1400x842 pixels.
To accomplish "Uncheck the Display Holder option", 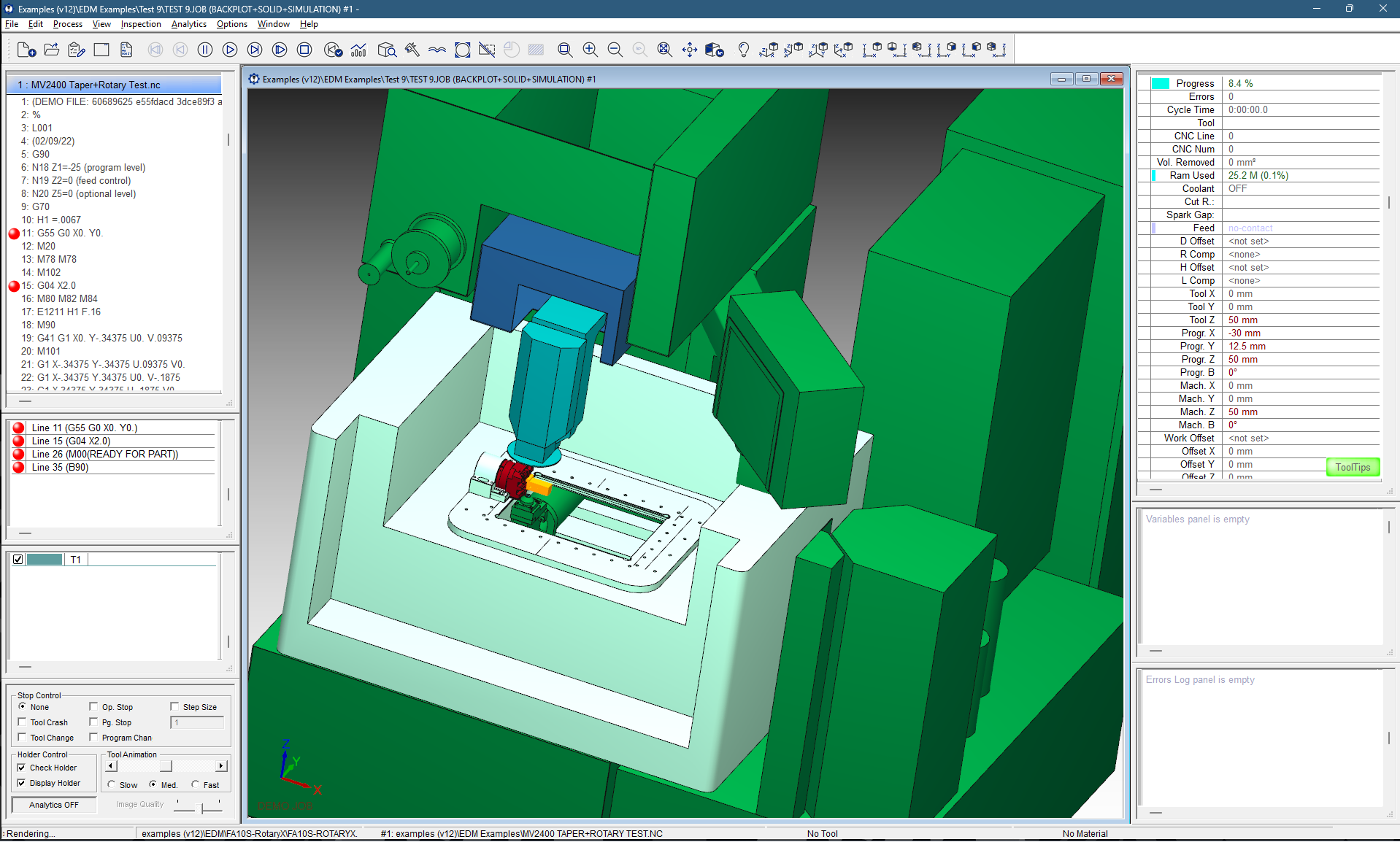I will tap(23, 783).
